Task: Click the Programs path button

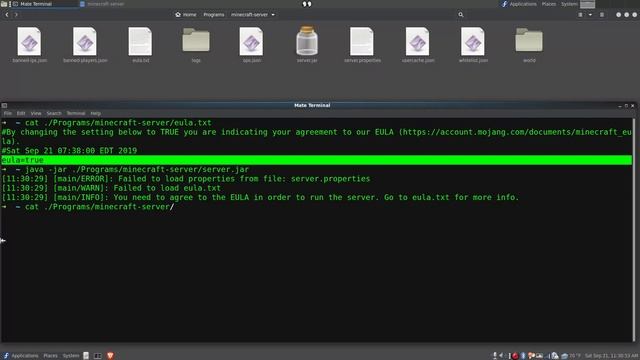Action: click(x=214, y=15)
